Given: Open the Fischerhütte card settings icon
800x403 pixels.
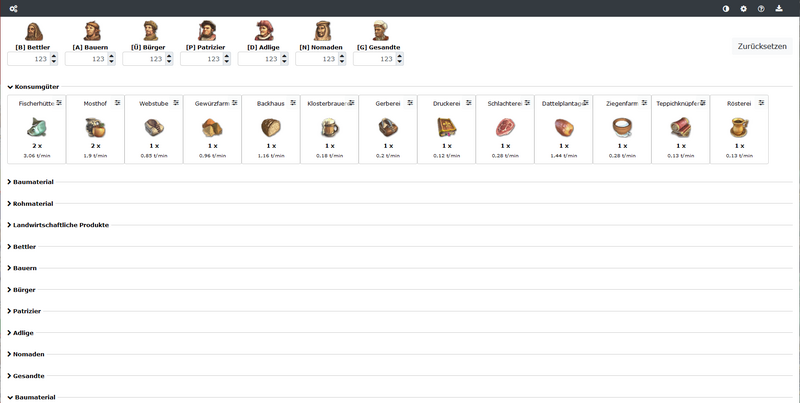Looking at the screenshot, I should click(x=59, y=103).
